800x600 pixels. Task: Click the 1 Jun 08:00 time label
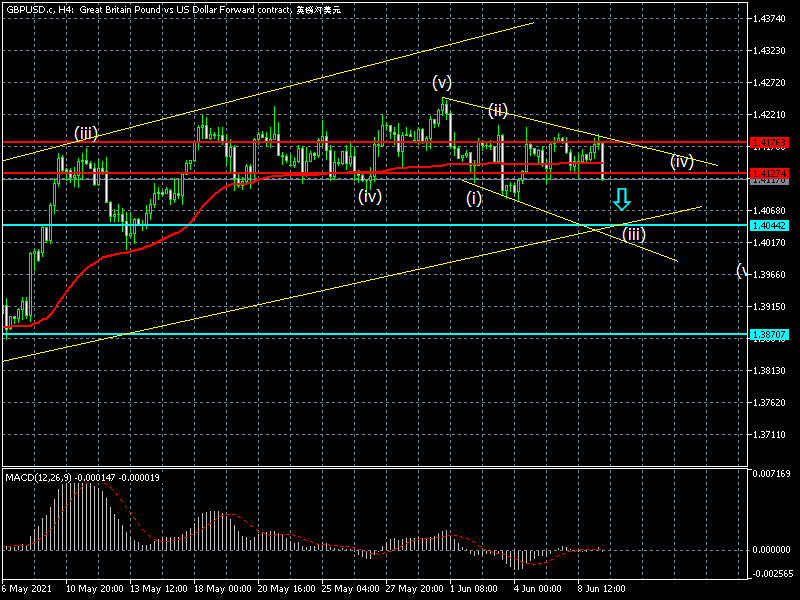[474, 589]
